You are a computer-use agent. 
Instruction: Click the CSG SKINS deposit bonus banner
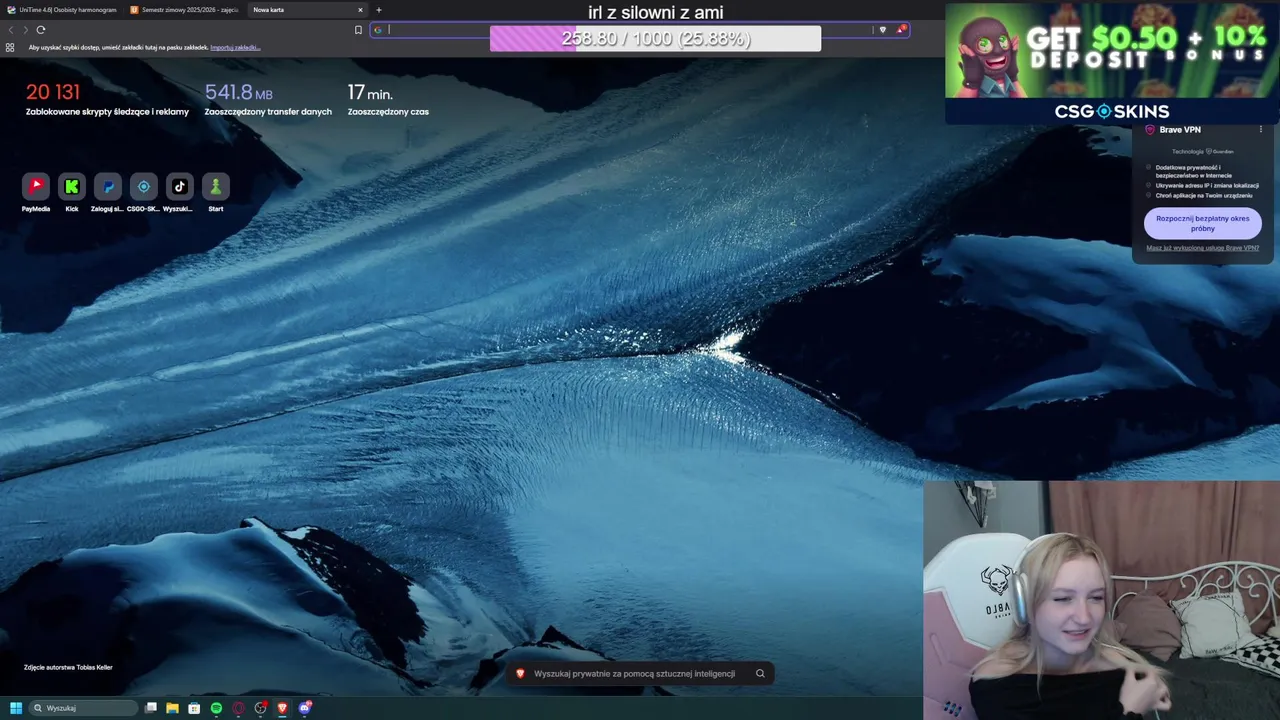(x=1112, y=62)
